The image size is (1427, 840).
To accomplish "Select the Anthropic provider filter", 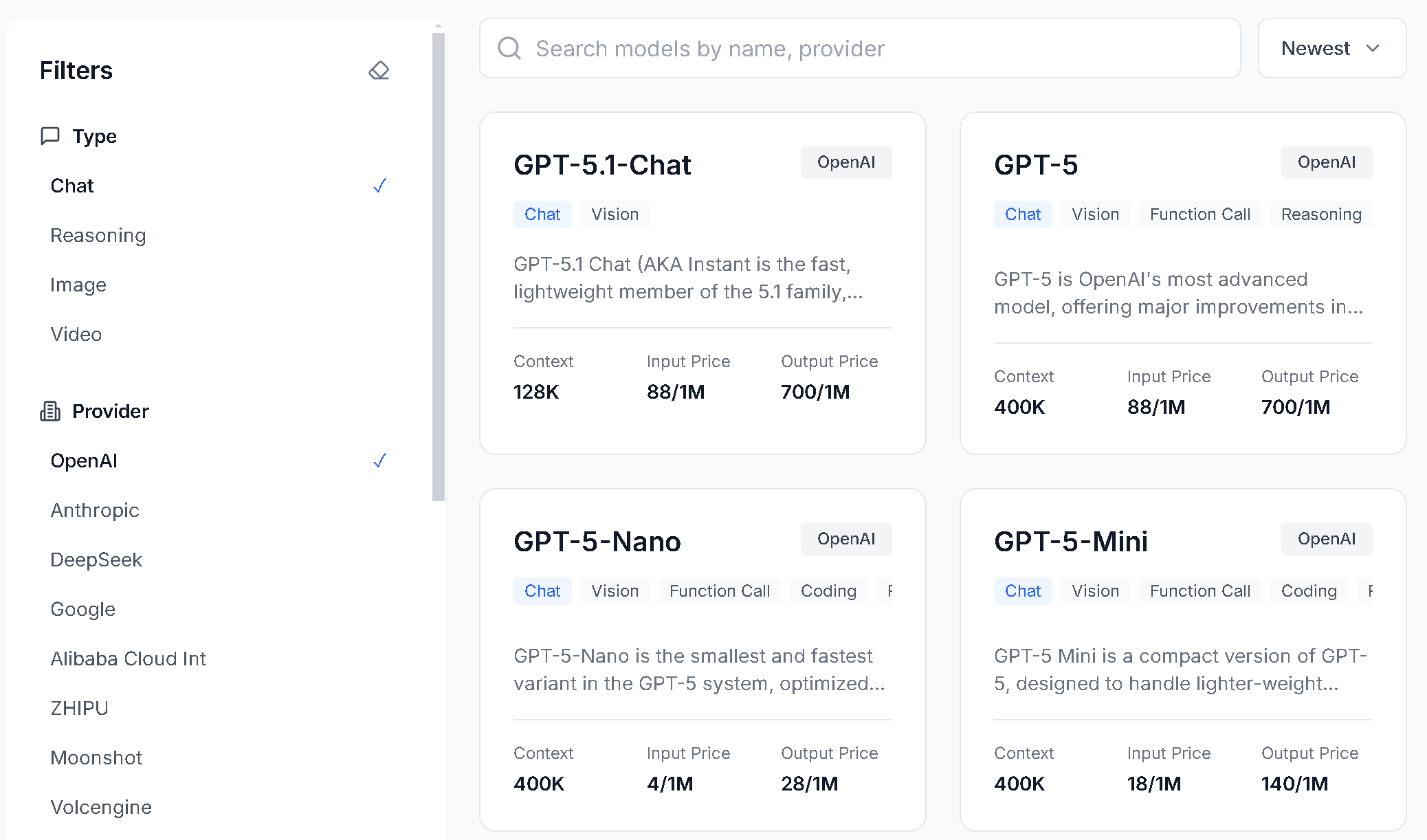I will click(x=95, y=510).
